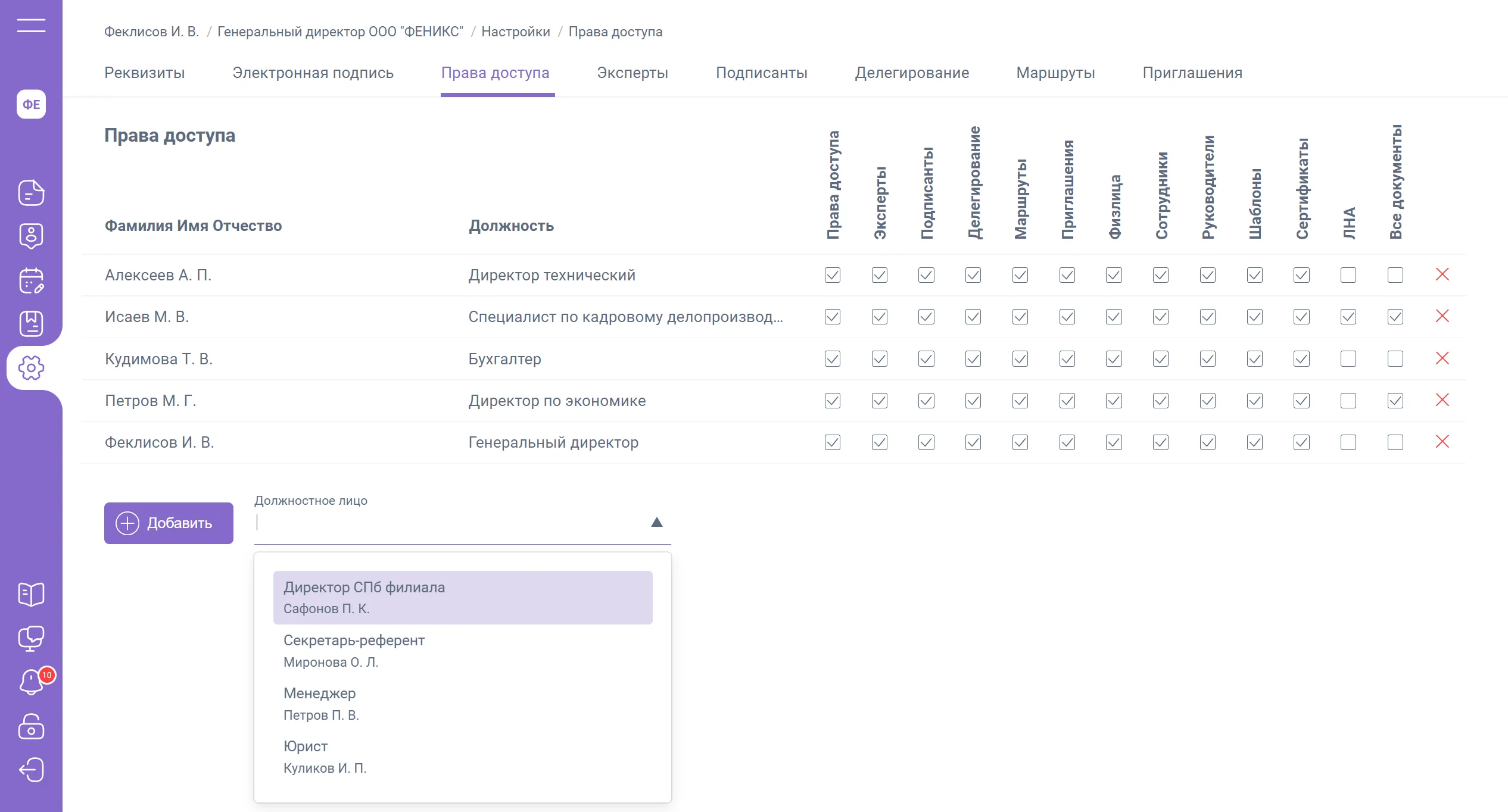This screenshot has height=812, width=1508.
Task: Click the documents icon in sidebar
Action: [x=31, y=193]
